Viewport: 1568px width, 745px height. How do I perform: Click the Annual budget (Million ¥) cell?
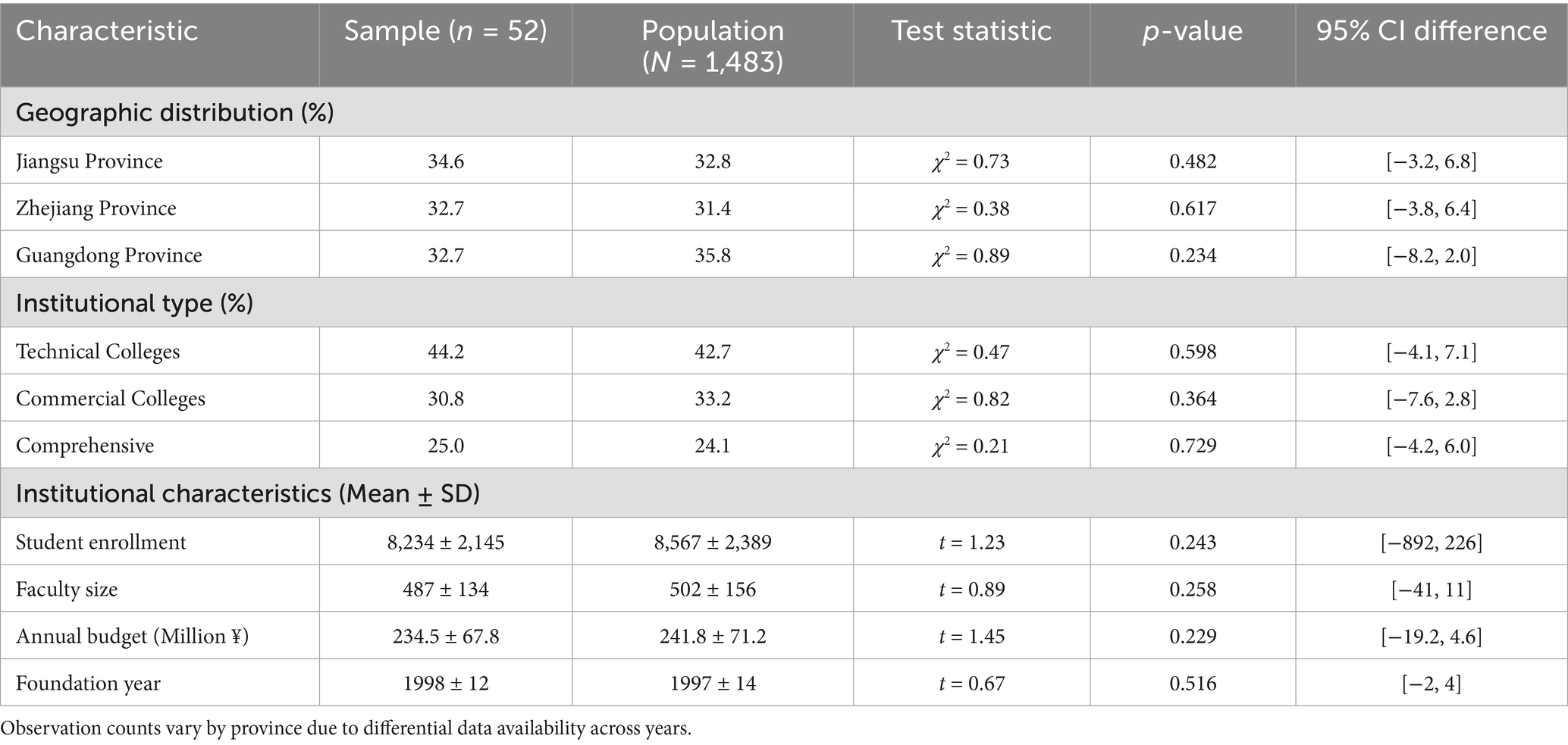(x=133, y=637)
